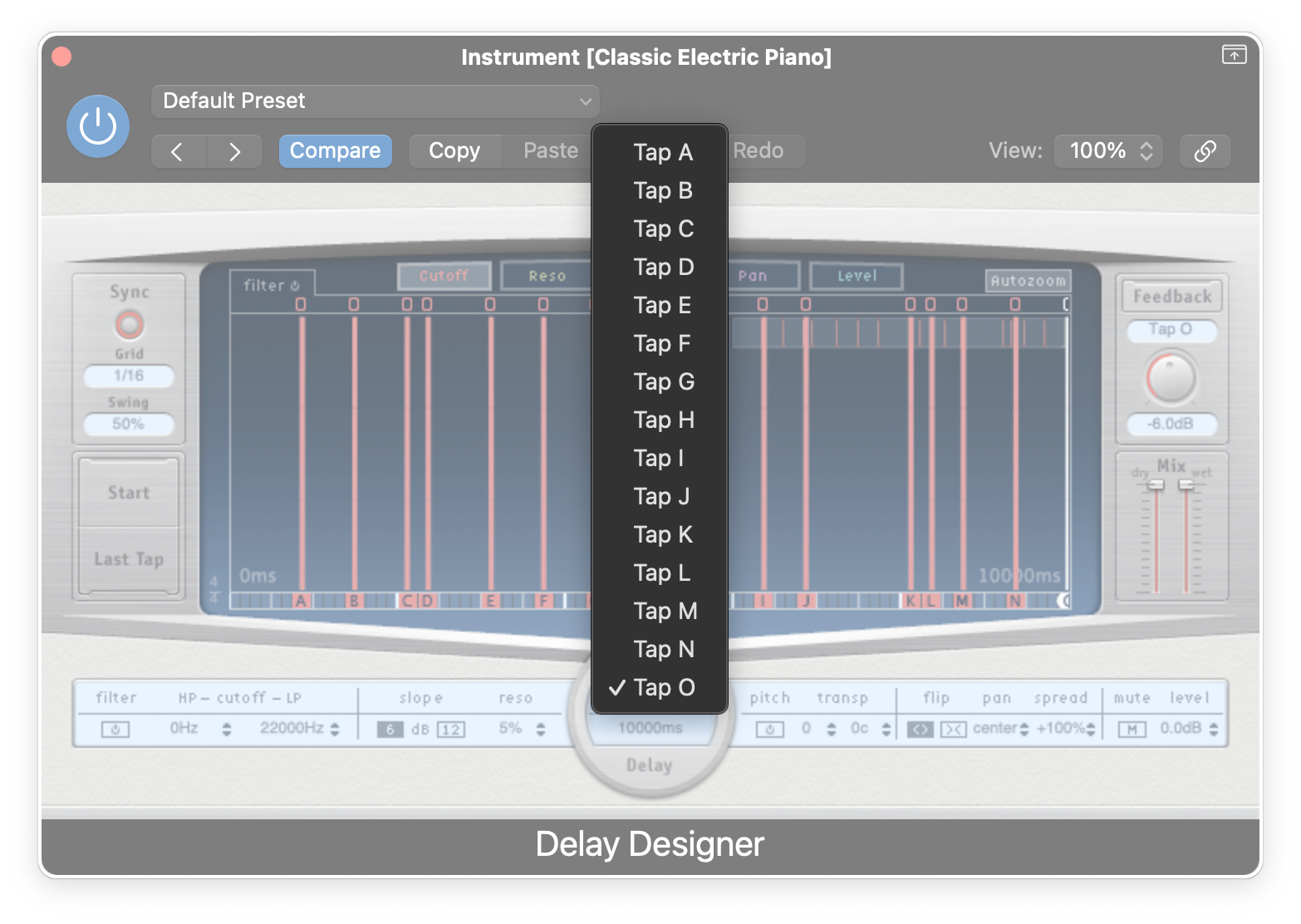Click the Last Tap button

pos(129,559)
